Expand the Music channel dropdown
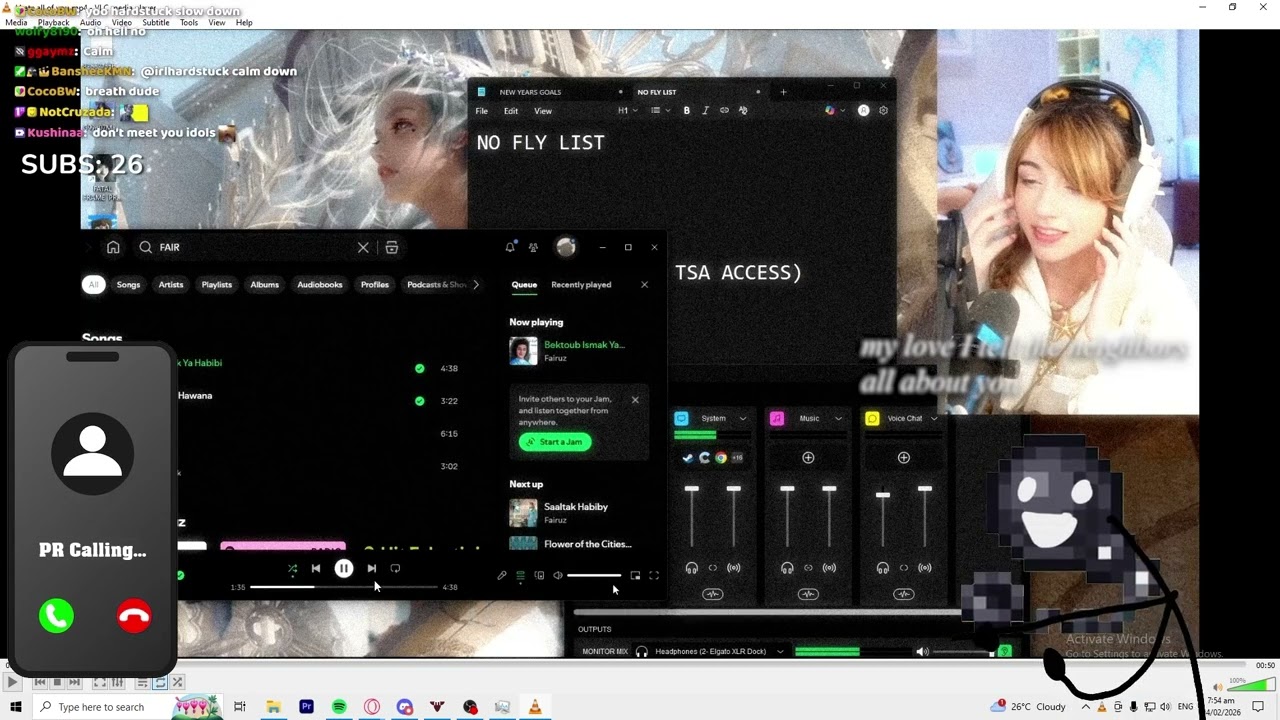1280x720 pixels. point(838,419)
